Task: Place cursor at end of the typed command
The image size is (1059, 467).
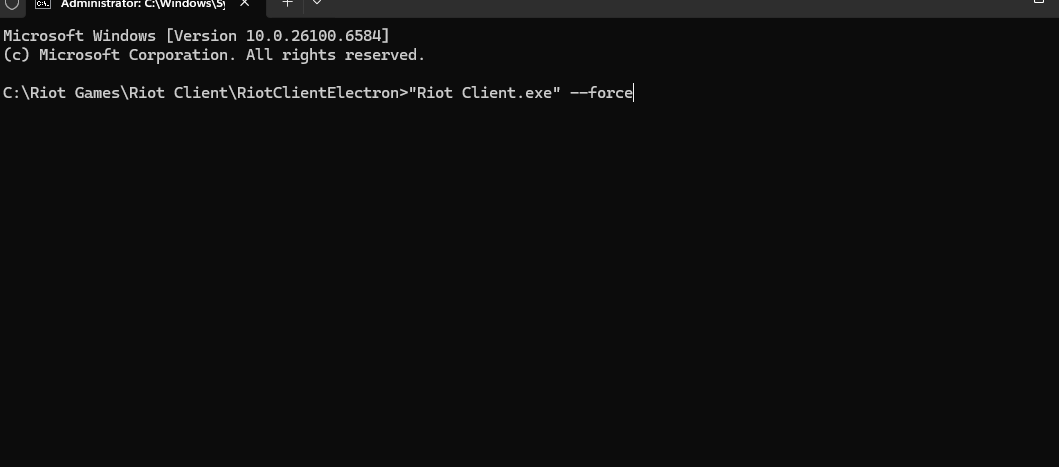Action: [x=634, y=93]
